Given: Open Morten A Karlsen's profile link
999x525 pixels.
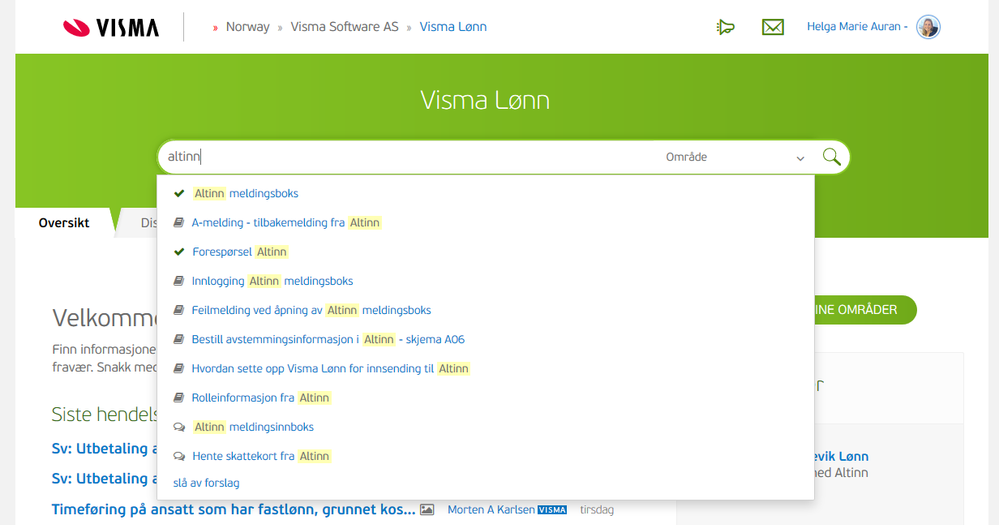Looking at the screenshot, I should (491, 510).
